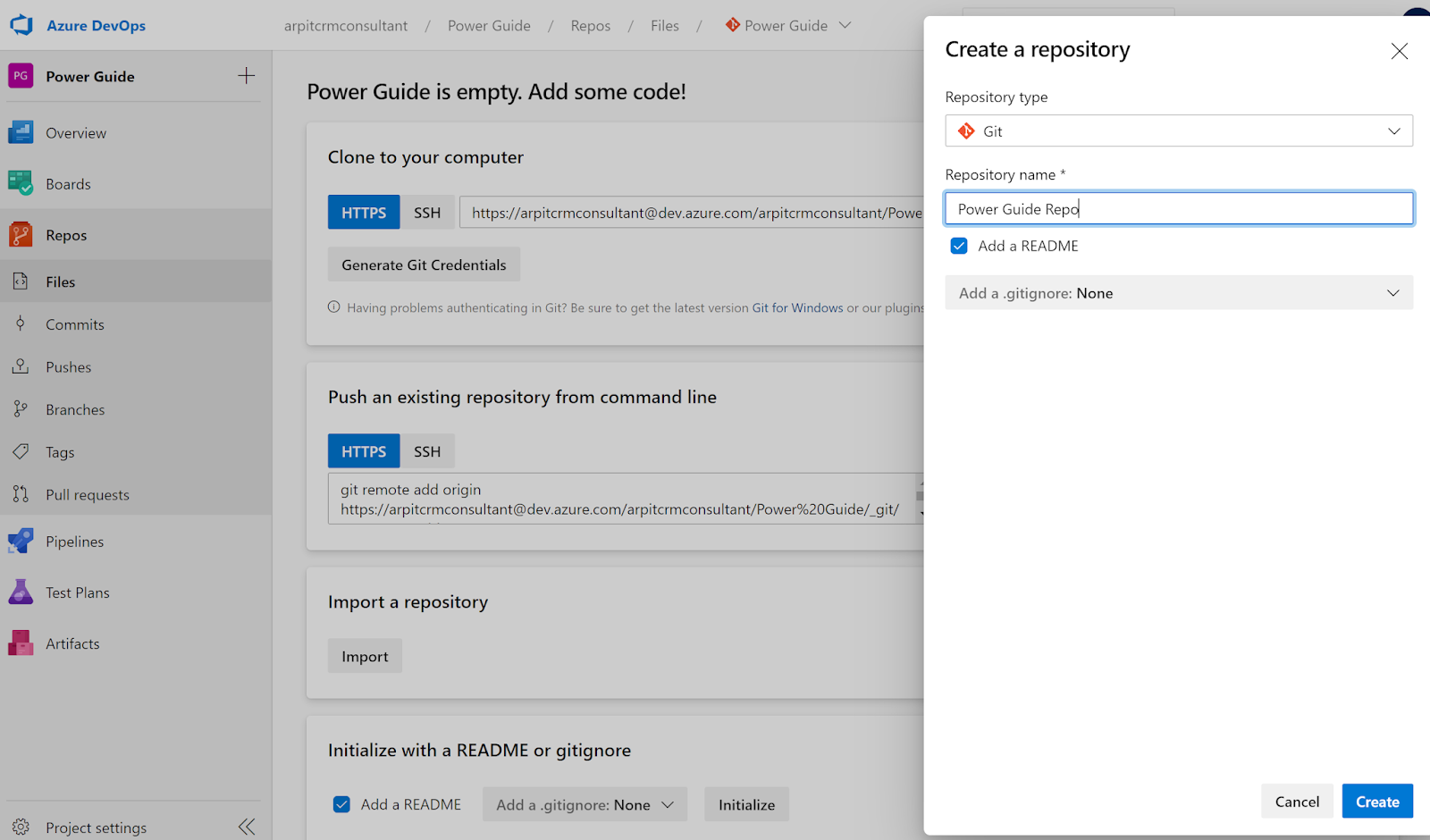Uncheck Add a README in dialog
Image resolution: width=1430 pixels, height=840 pixels.
[x=958, y=245]
